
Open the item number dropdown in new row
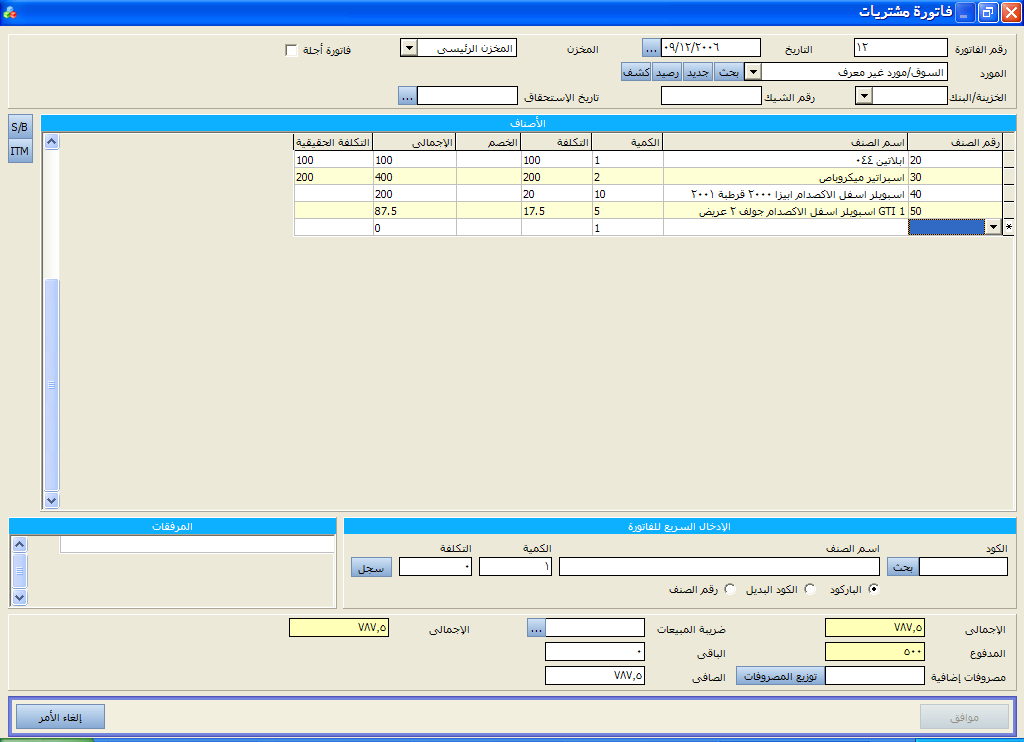[993, 227]
